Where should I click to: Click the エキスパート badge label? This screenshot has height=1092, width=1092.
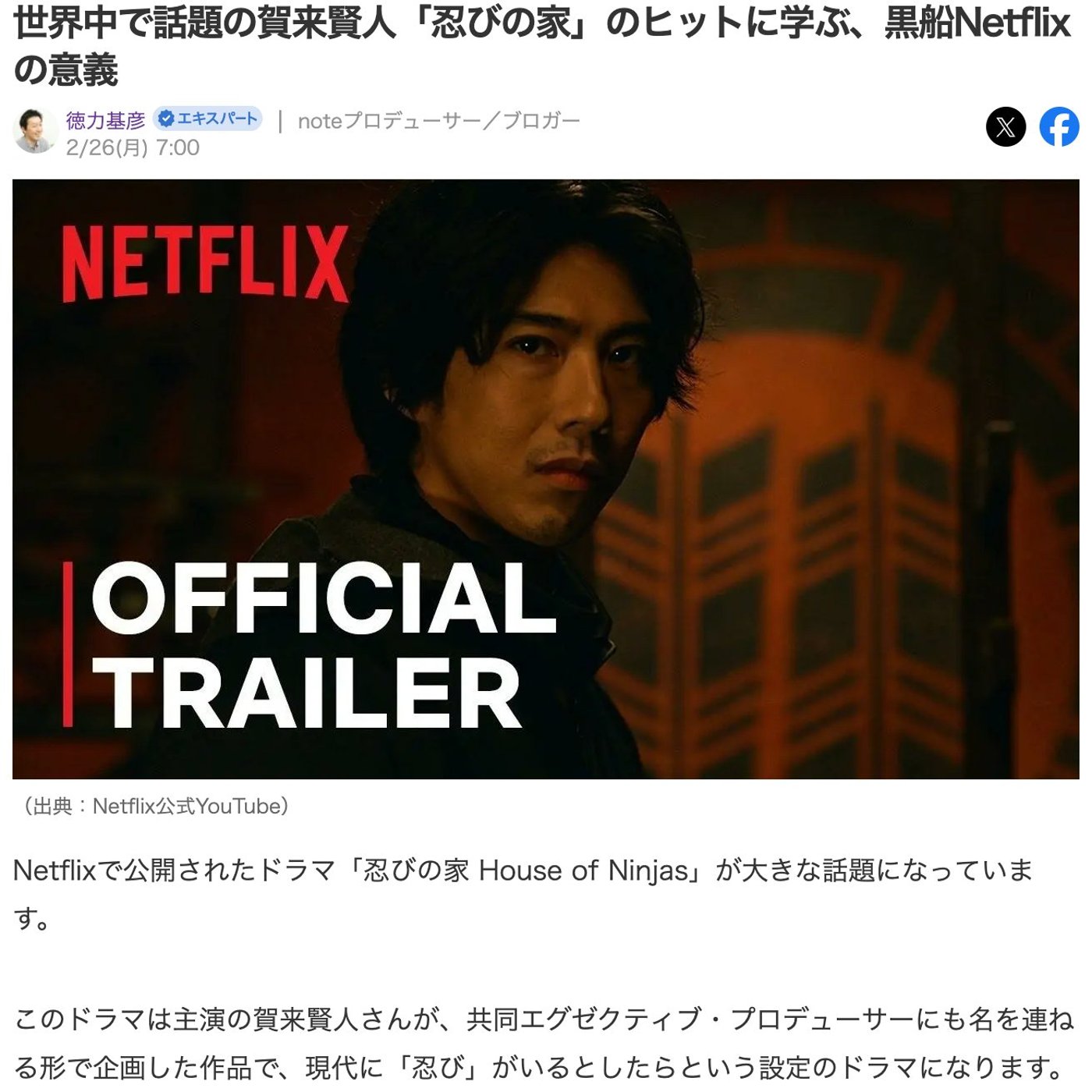[x=218, y=119]
